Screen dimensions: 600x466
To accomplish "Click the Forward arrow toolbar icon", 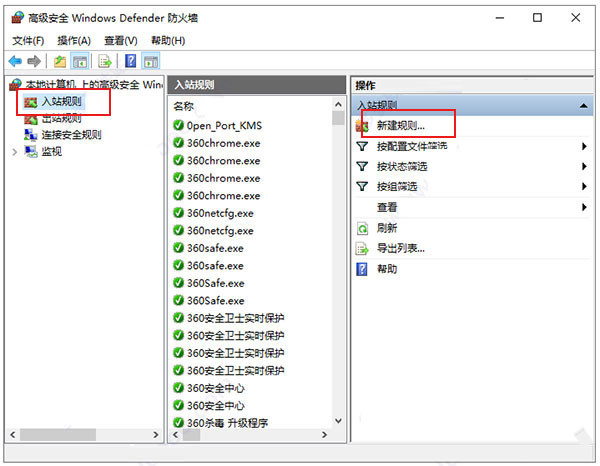I will [x=34, y=61].
